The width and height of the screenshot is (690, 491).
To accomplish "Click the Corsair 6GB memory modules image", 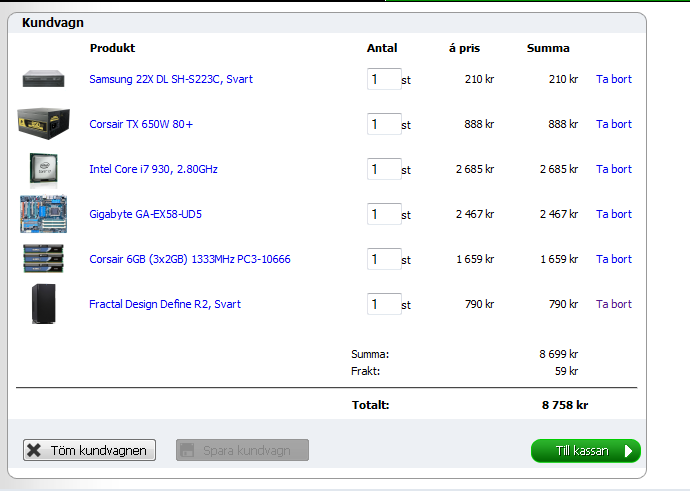I will (x=43, y=259).
